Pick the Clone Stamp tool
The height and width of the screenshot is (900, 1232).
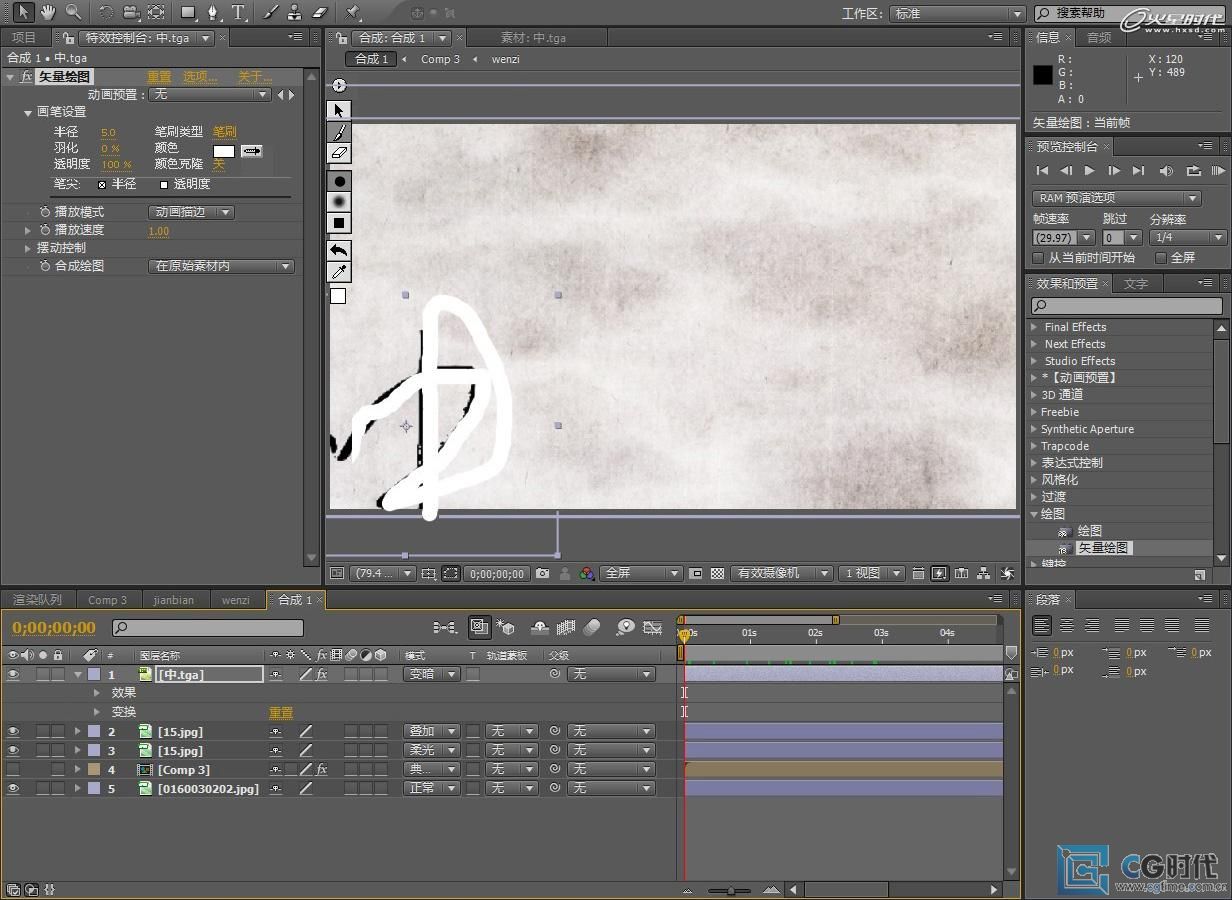(295, 12)
